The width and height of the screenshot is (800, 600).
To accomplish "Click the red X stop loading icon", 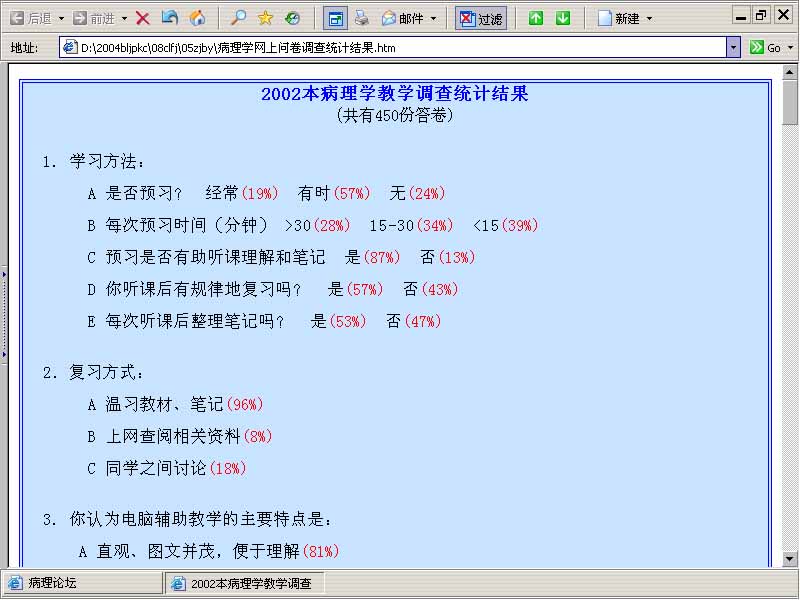I will [143, 19].
